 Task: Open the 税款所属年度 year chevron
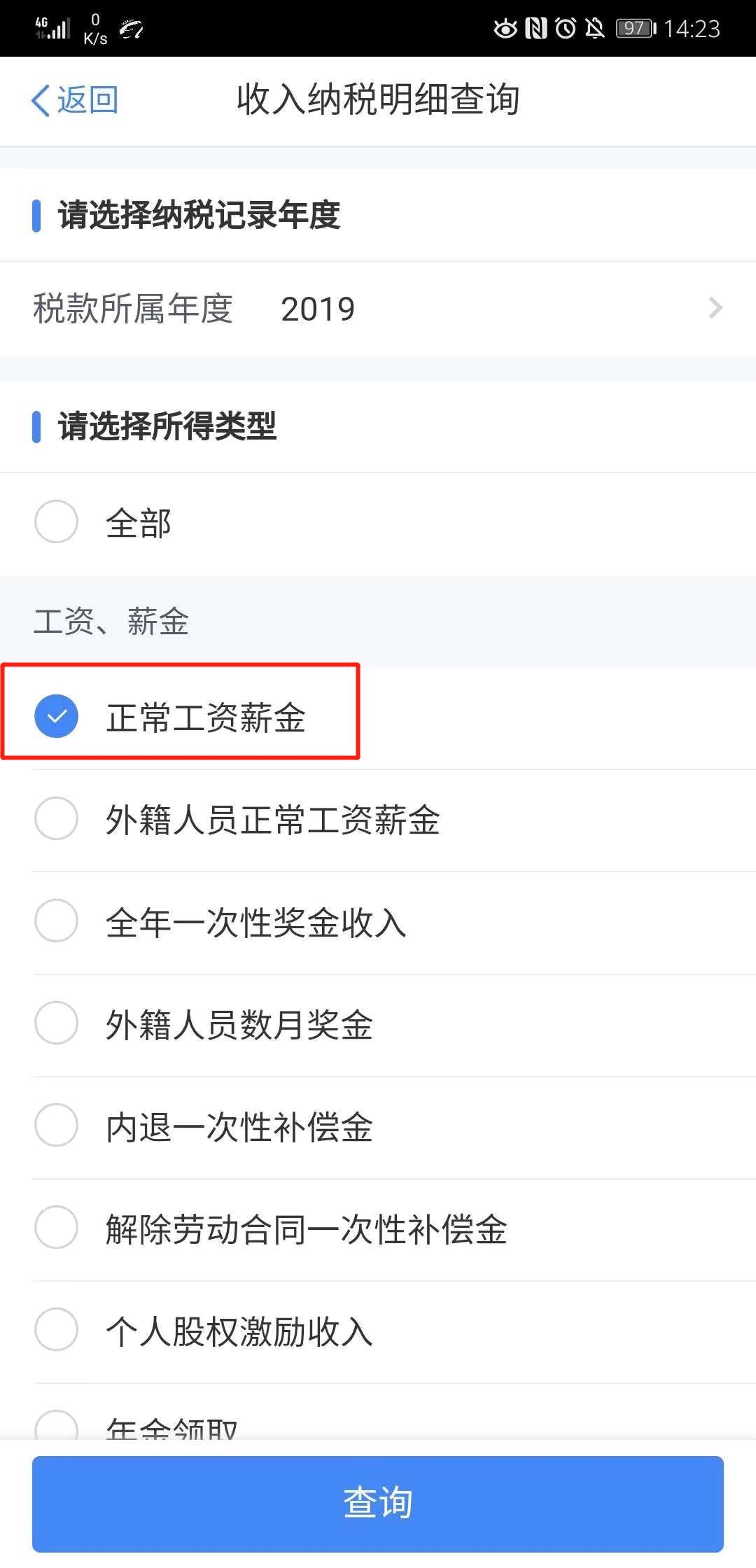point(715,308)
